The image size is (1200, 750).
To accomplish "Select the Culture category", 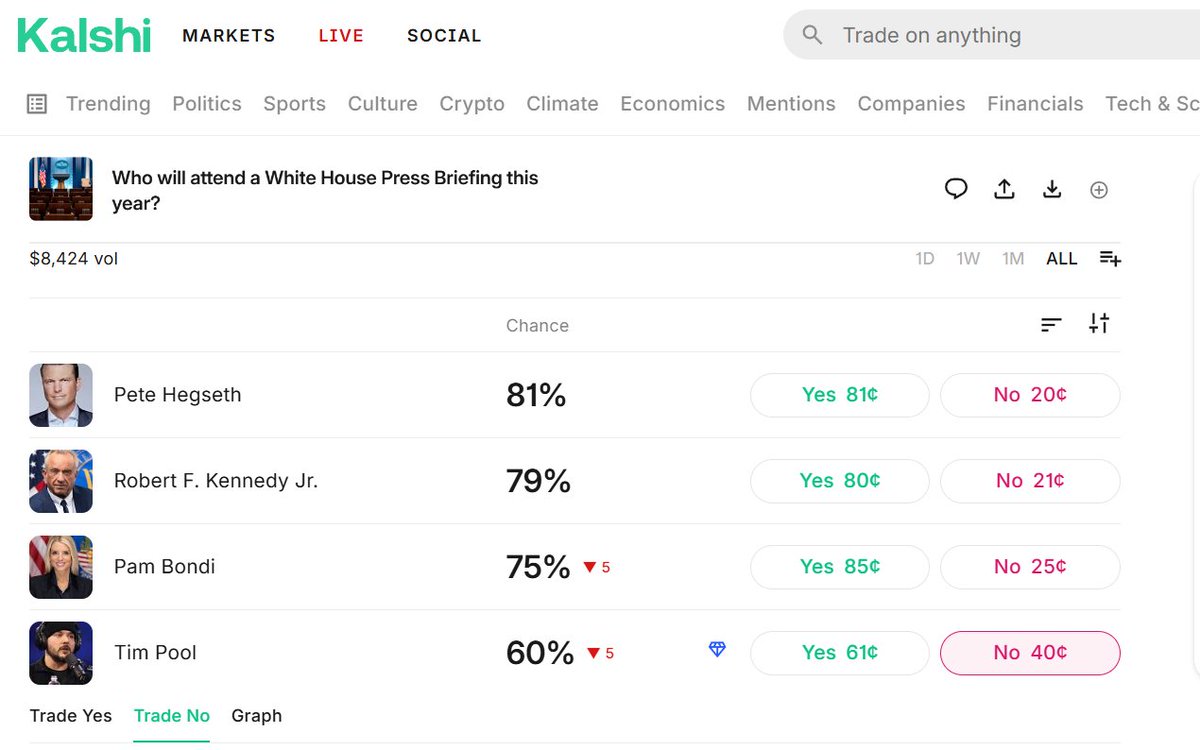I will click(x=383, y=104).
